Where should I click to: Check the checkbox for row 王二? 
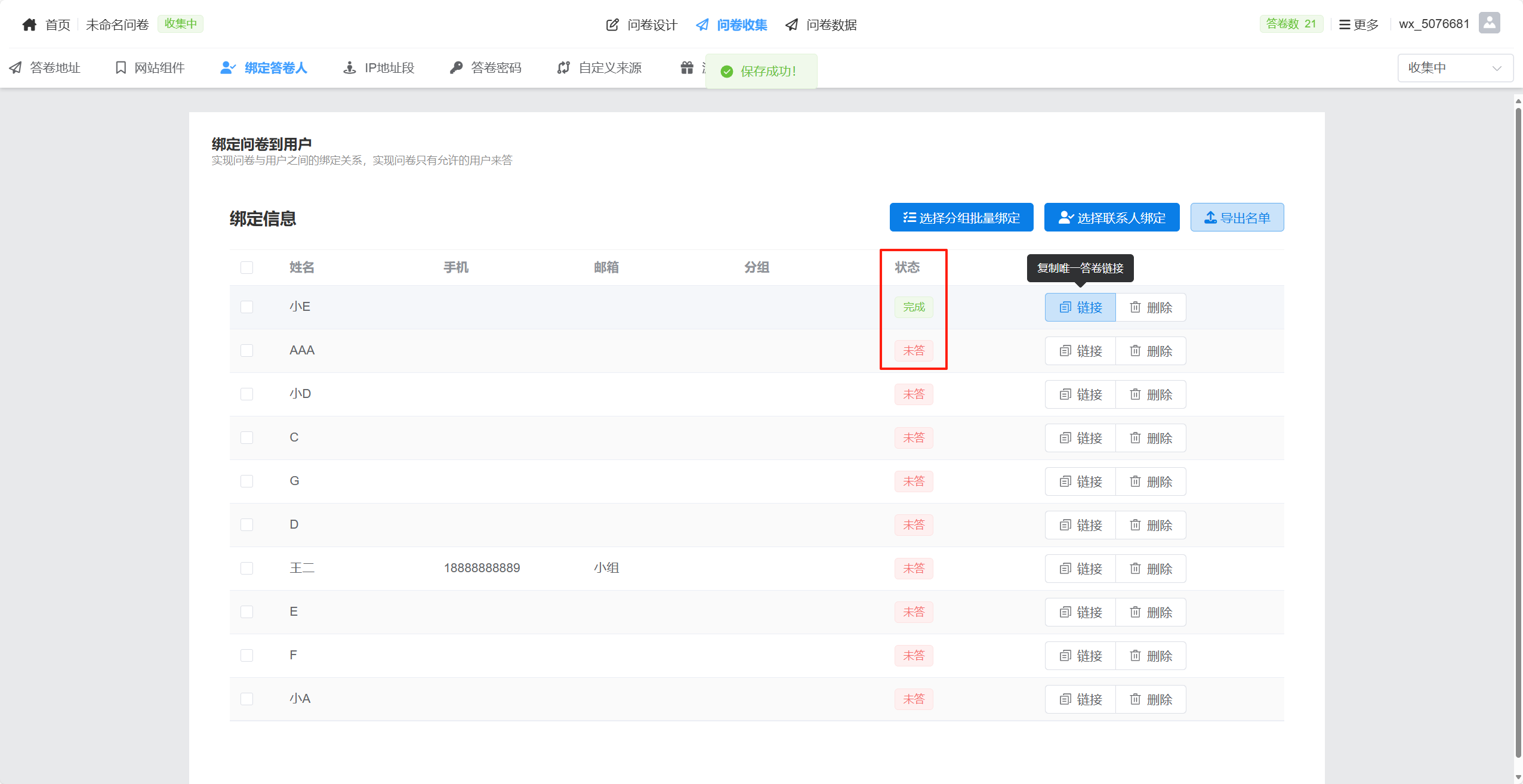coord(246,568)
